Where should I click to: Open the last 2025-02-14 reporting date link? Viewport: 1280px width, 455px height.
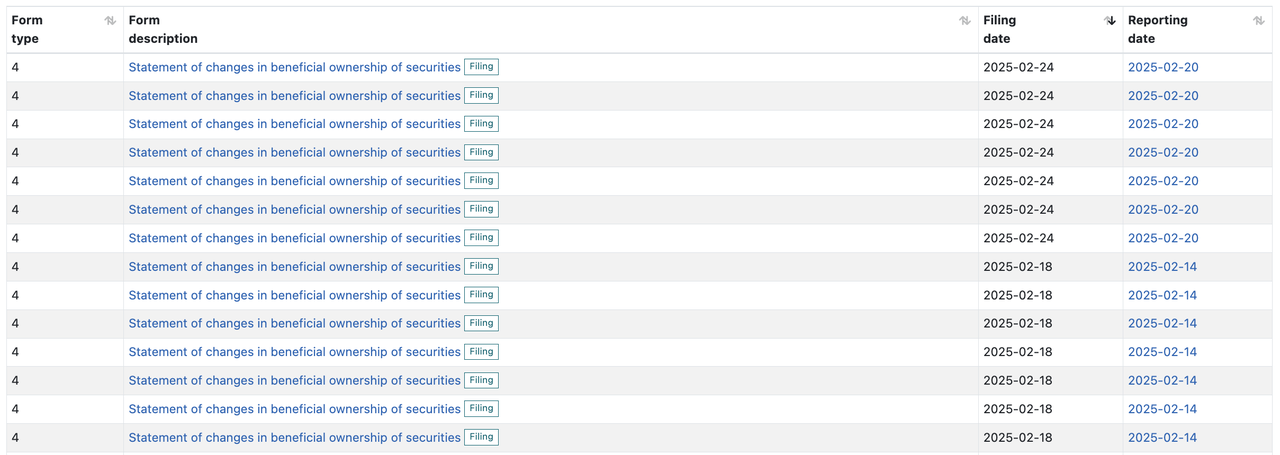click(x=1162, y=437)
